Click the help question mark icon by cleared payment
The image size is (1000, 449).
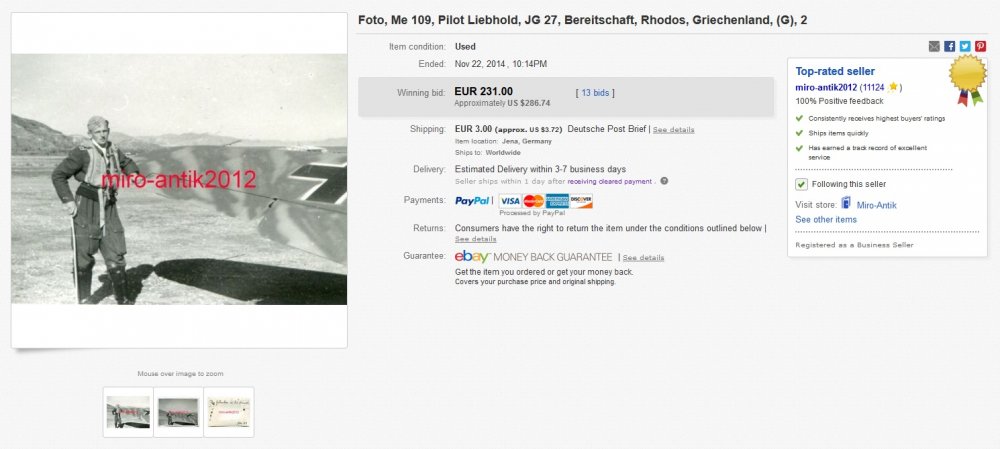(x=664, y=181)
